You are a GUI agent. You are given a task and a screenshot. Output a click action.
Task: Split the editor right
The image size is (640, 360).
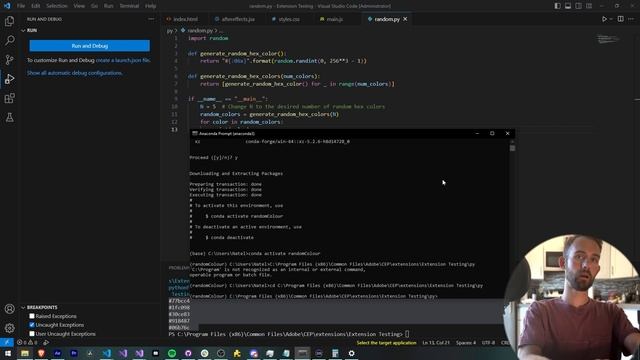pyautogui.click(x=620, y=19)
